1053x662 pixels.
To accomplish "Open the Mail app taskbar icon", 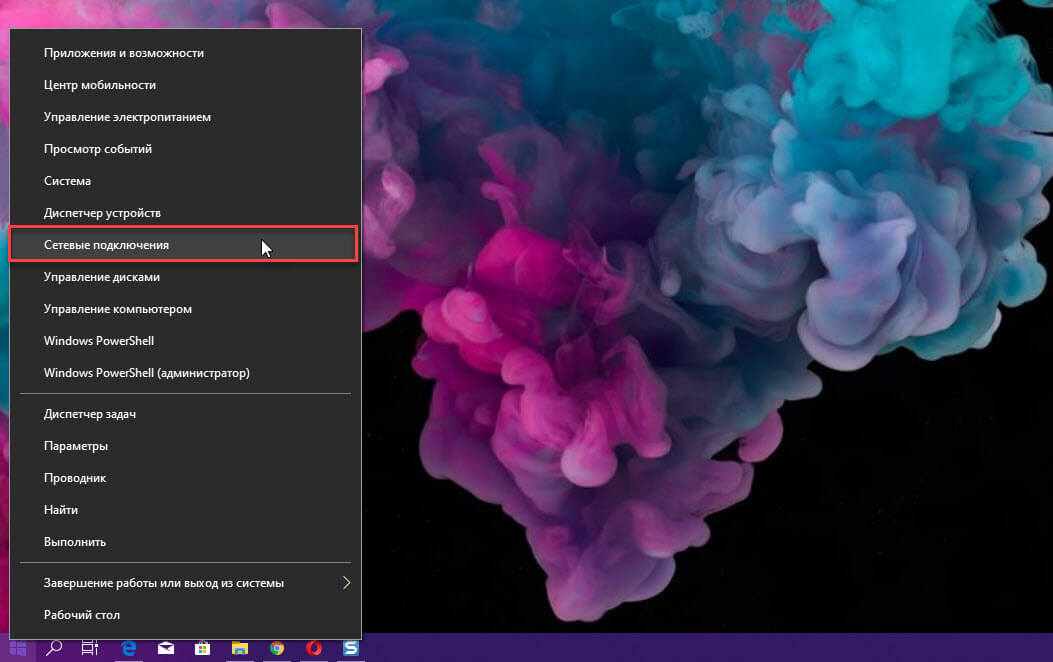I will [x=166, y=648].
